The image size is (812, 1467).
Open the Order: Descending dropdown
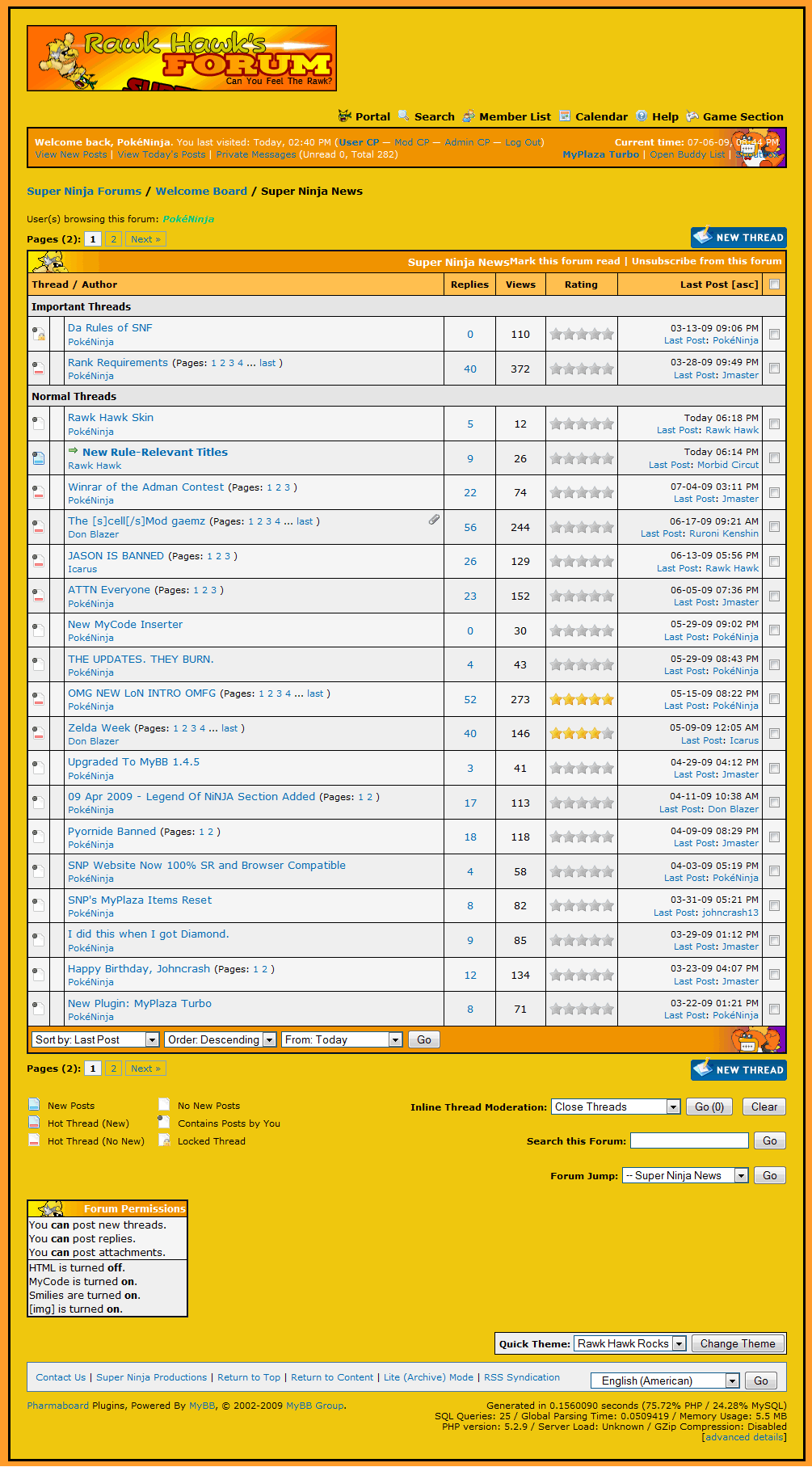point(221,1039)
